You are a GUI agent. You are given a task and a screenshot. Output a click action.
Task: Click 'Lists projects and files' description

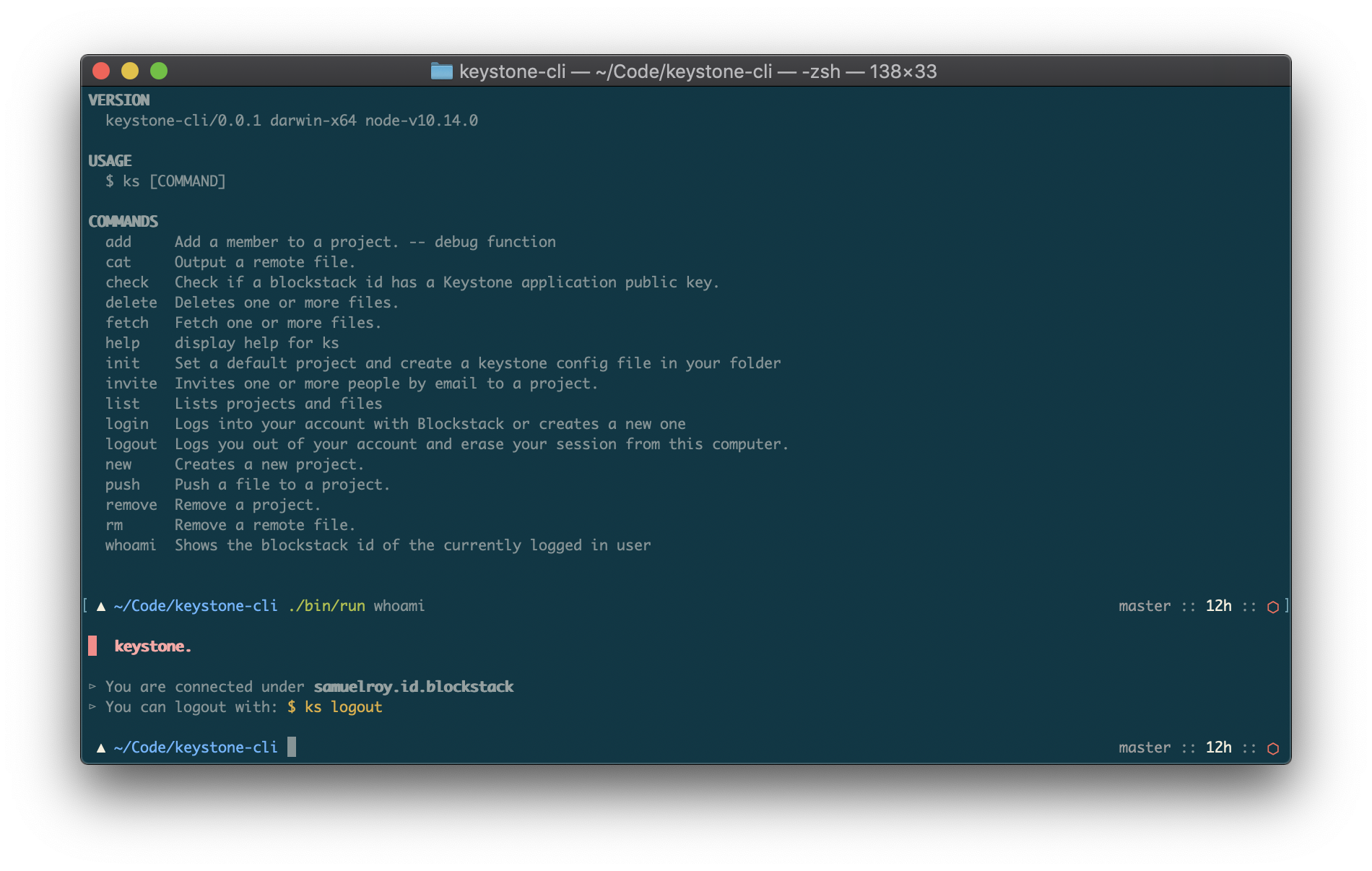(279, 404)
